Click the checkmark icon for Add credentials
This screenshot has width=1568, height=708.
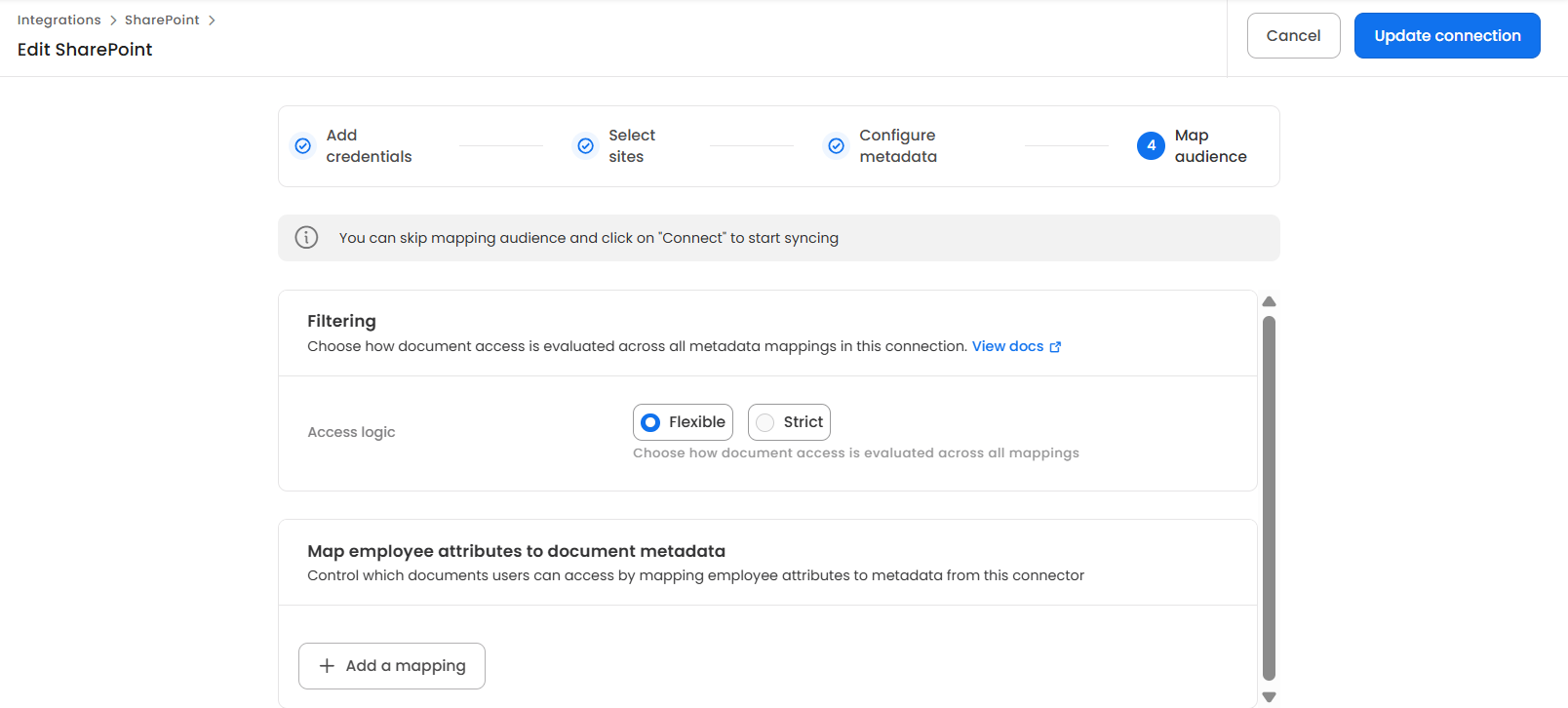[303, 146]
